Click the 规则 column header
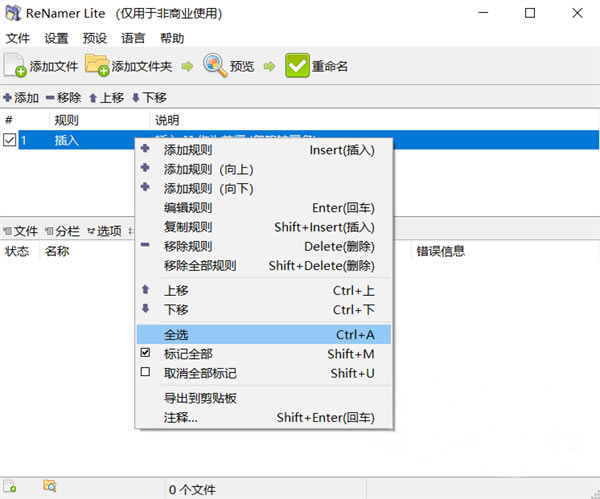 (x=99, y=121)
